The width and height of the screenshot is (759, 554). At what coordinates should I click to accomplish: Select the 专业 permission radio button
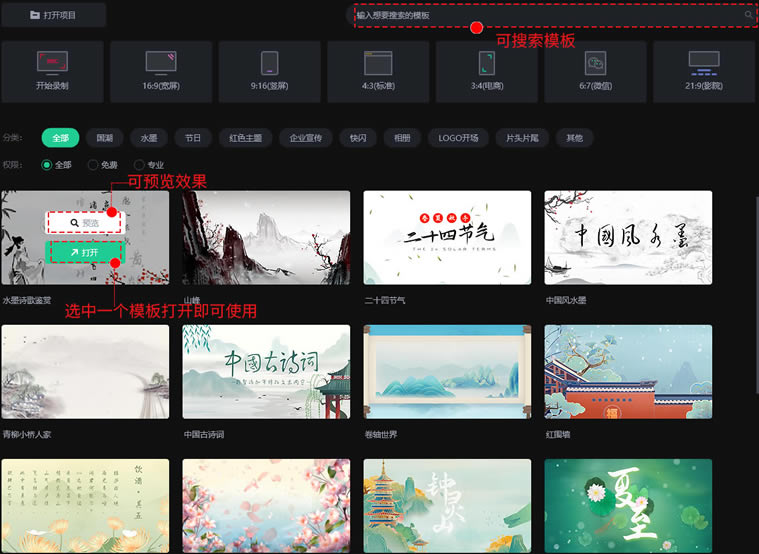pyautogui.click(x=139, y=165)
